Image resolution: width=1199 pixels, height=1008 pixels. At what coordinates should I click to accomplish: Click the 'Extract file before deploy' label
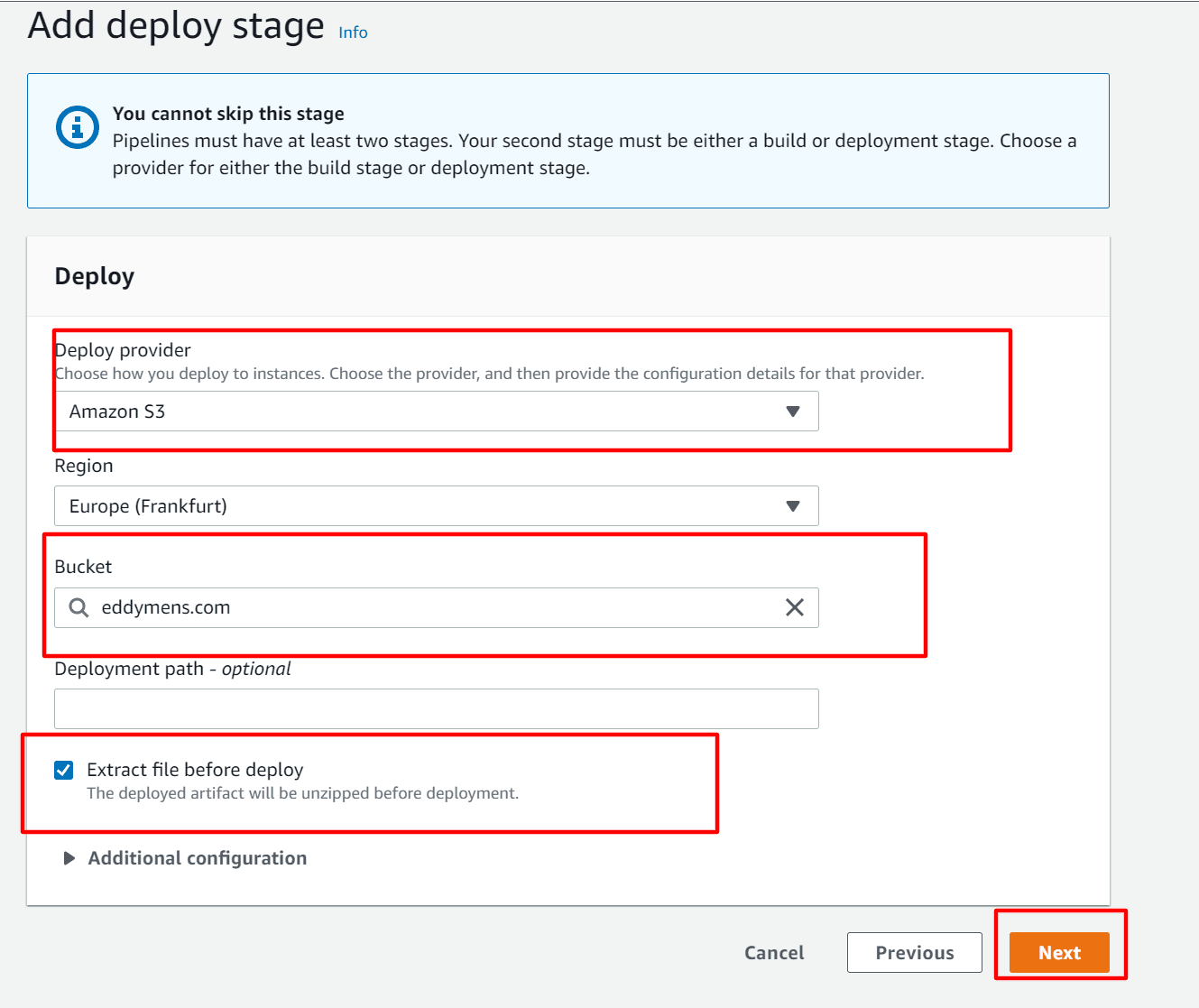click(195, 770)
